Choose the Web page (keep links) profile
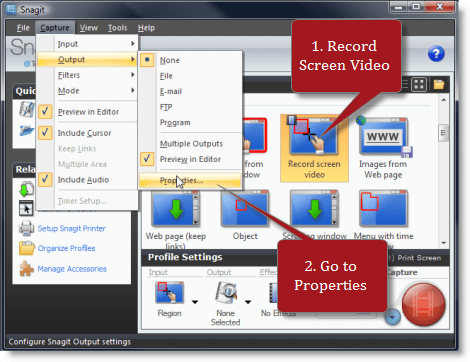The image size is (470, 362). coord(176,220)
